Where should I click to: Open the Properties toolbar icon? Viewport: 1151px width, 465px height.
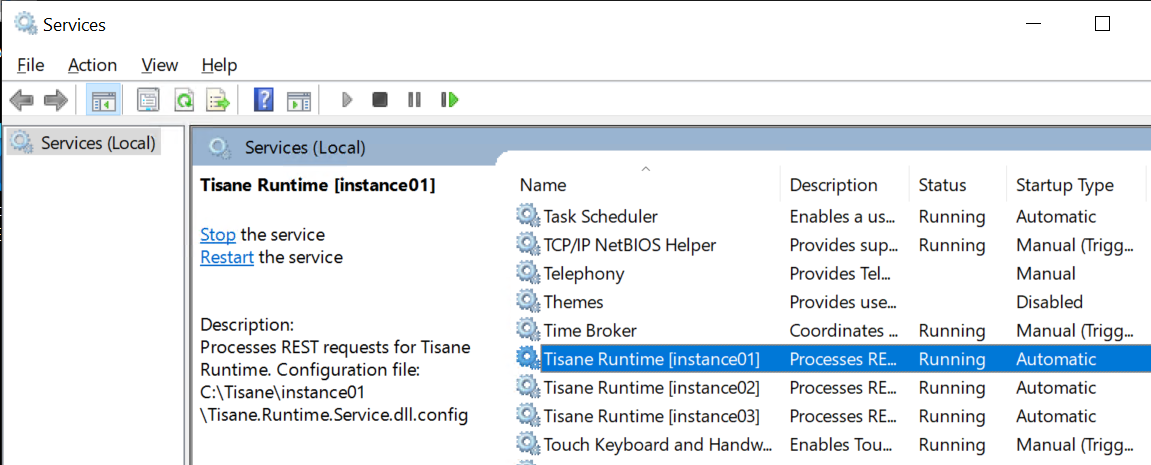(148, 99)
